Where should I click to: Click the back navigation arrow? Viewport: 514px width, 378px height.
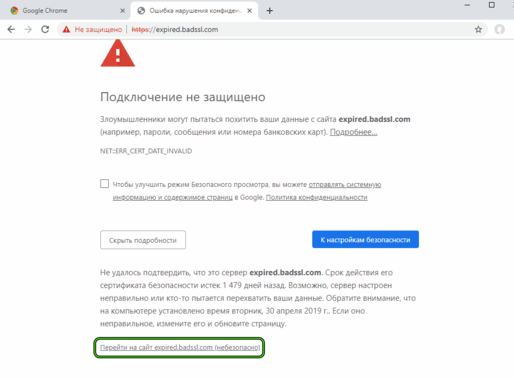pyautogui.click(x=11, y=29)
